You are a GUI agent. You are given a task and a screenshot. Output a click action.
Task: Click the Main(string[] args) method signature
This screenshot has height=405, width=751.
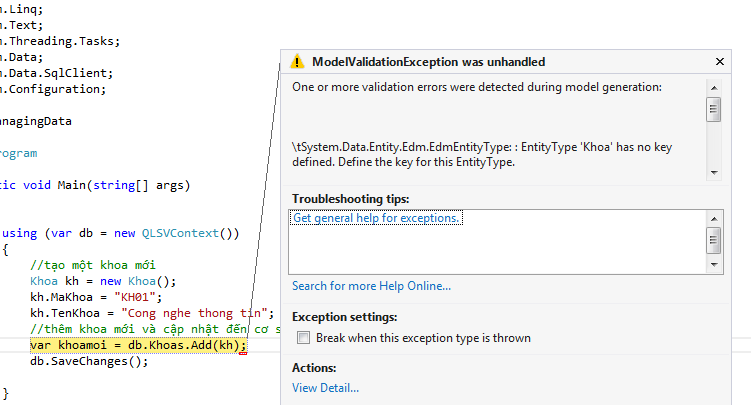point(124,185)
